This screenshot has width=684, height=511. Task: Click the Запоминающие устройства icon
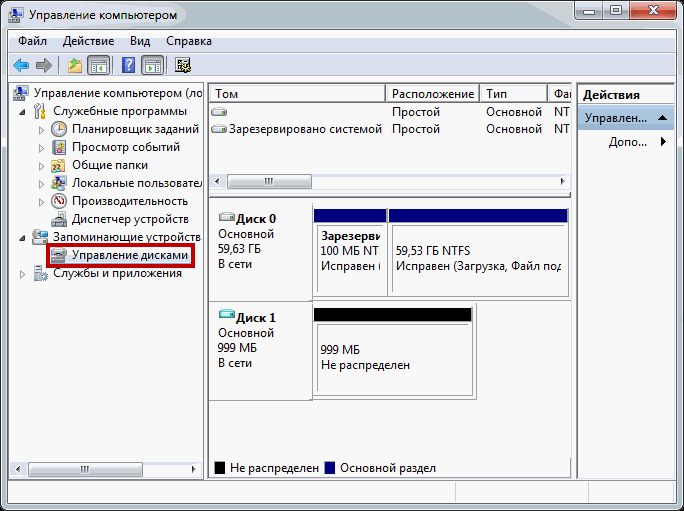tap(40, 237)
